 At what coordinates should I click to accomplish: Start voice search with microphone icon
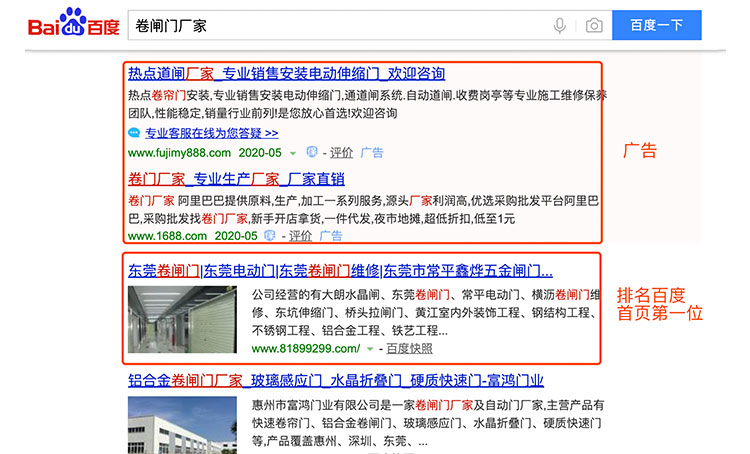(560, 25)
